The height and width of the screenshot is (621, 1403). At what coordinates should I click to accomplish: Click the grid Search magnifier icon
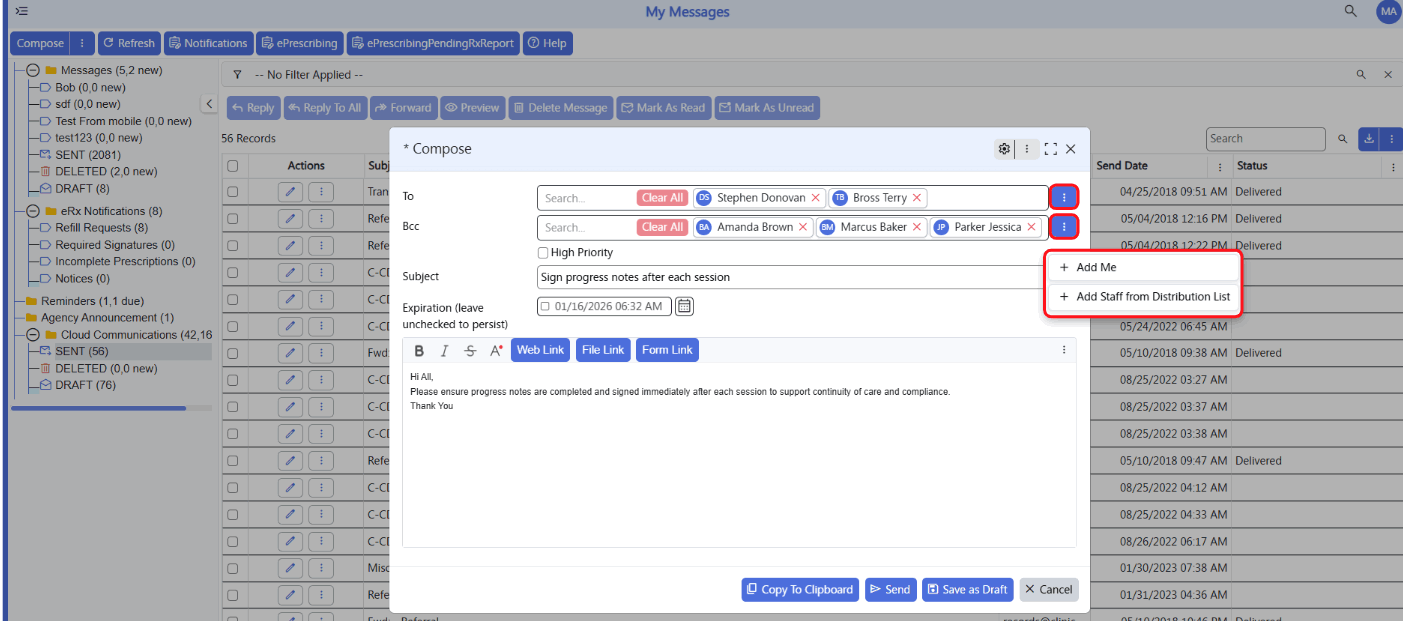(1343, 139)
